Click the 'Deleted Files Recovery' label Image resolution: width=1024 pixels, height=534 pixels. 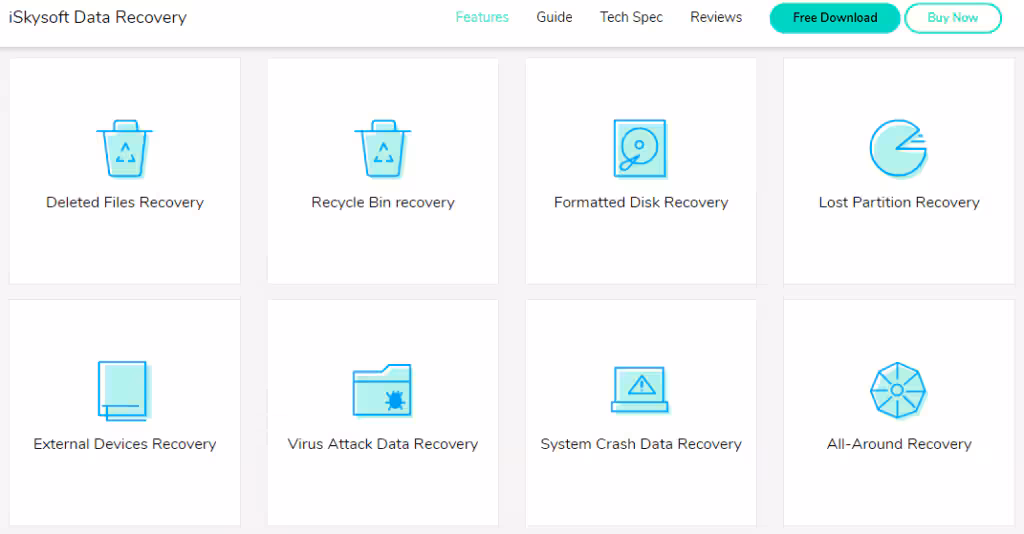(125, 202)
